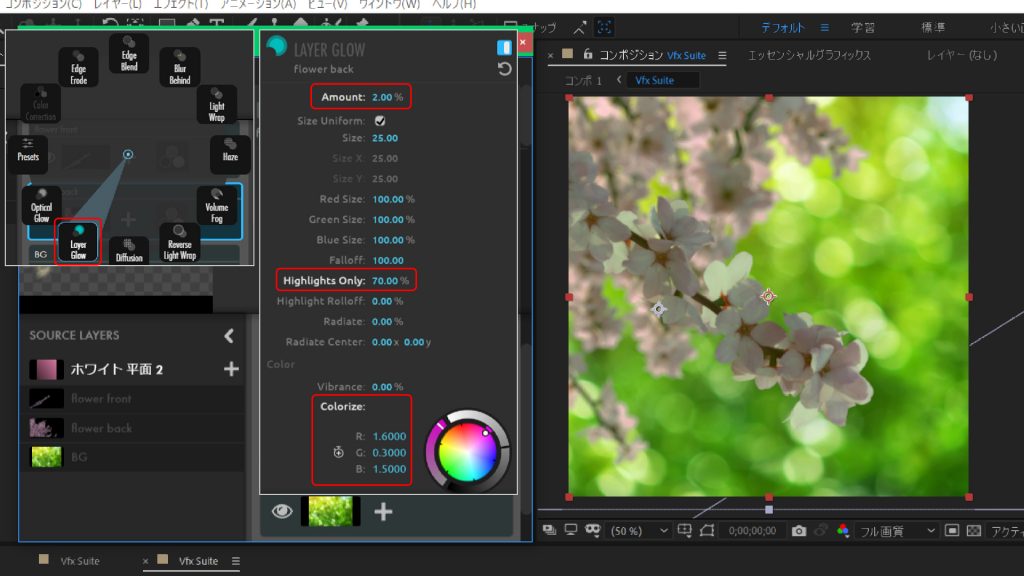
Task: Open the Presets wheel item
Action: tap(28, 156)
